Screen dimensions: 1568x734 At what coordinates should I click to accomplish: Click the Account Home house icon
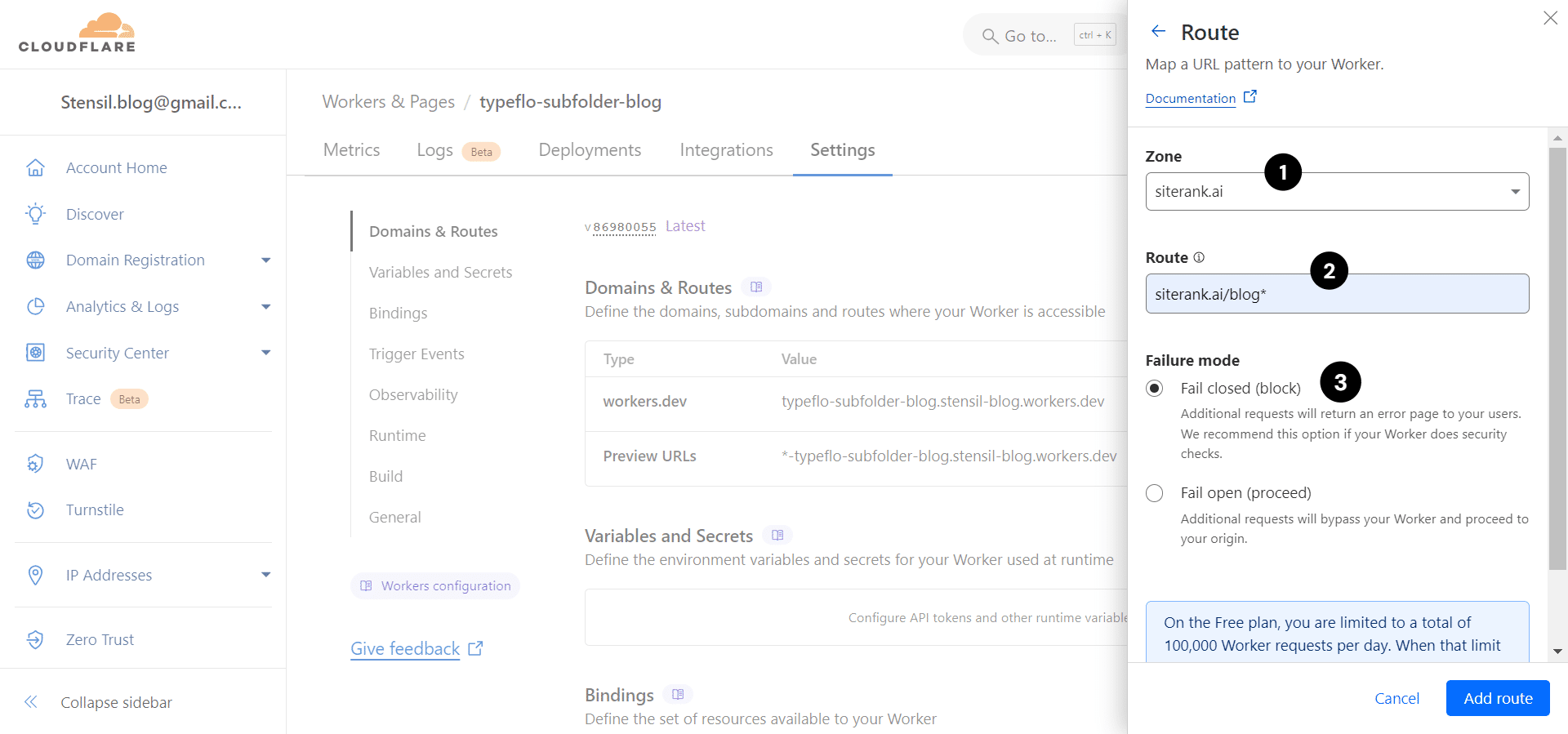pos(35,167)
